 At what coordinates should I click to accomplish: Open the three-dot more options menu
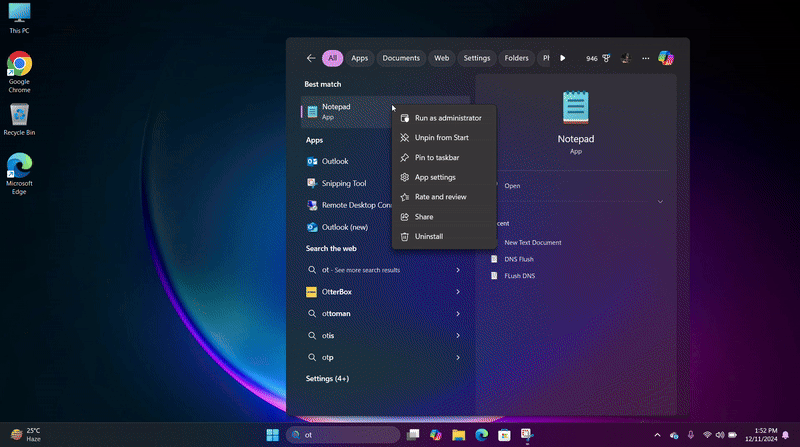(x=645, y=58)
